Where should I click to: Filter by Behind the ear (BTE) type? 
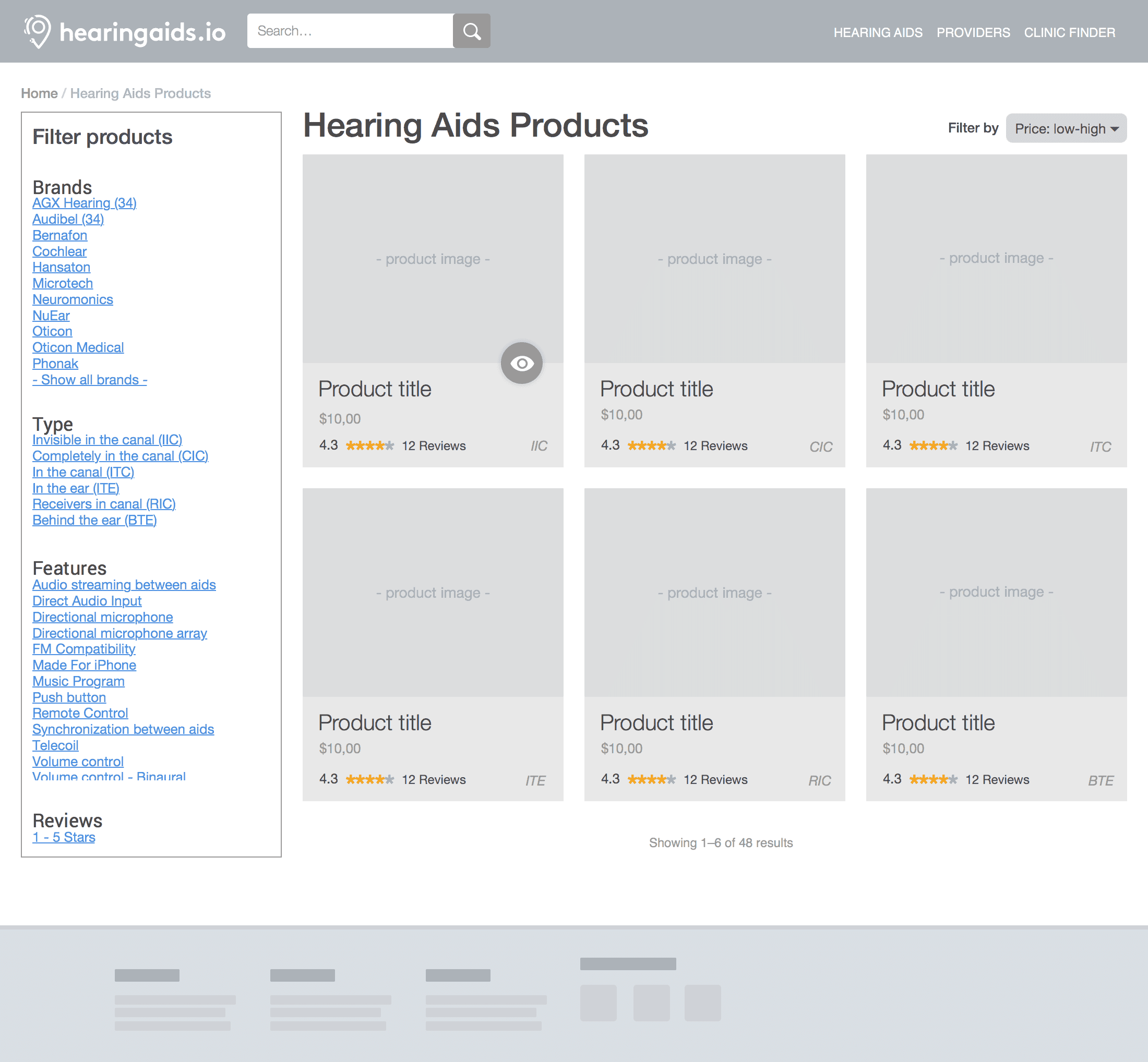coord(94,520)
